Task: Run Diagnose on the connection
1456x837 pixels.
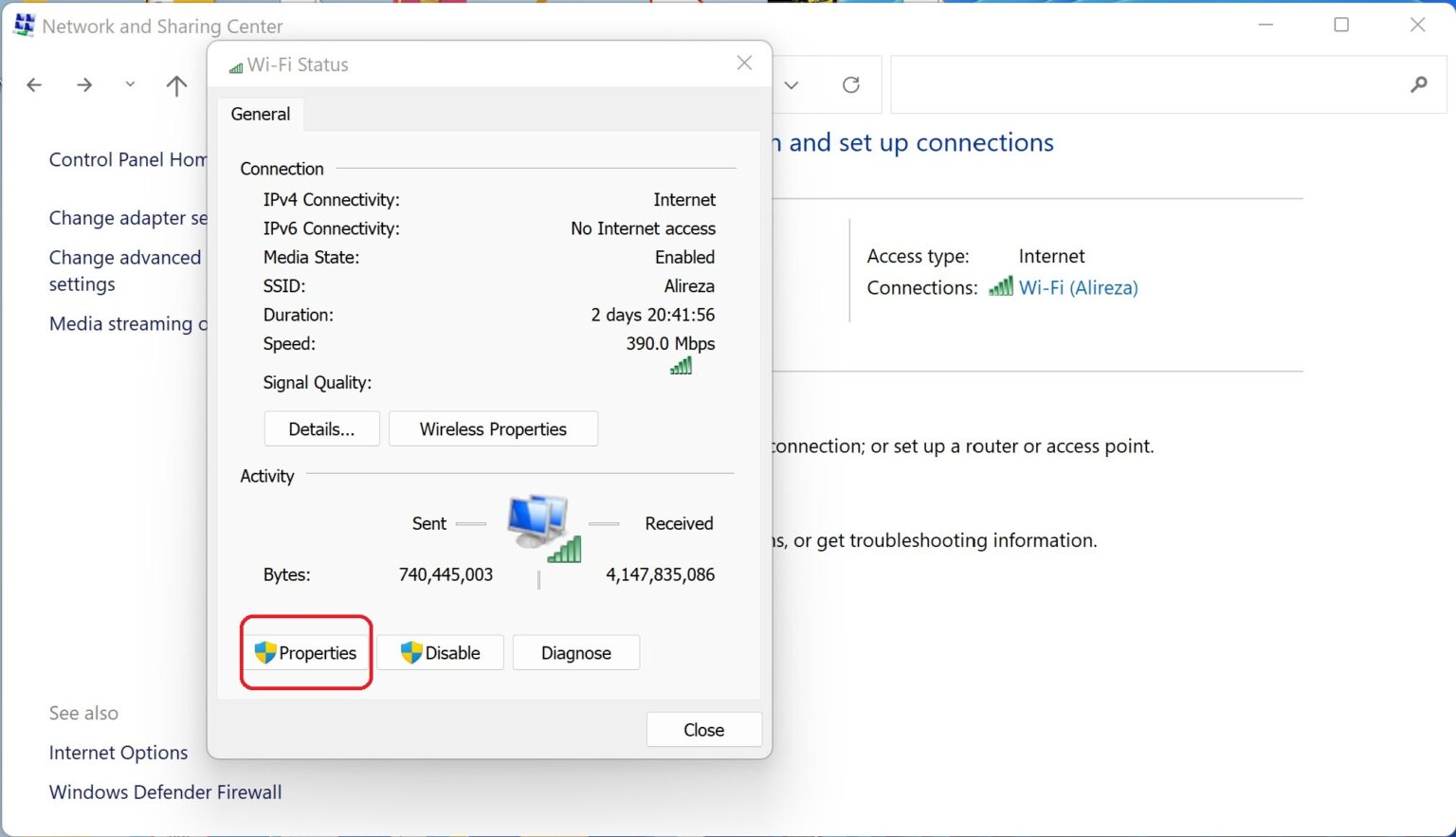Action: point(575,653)
